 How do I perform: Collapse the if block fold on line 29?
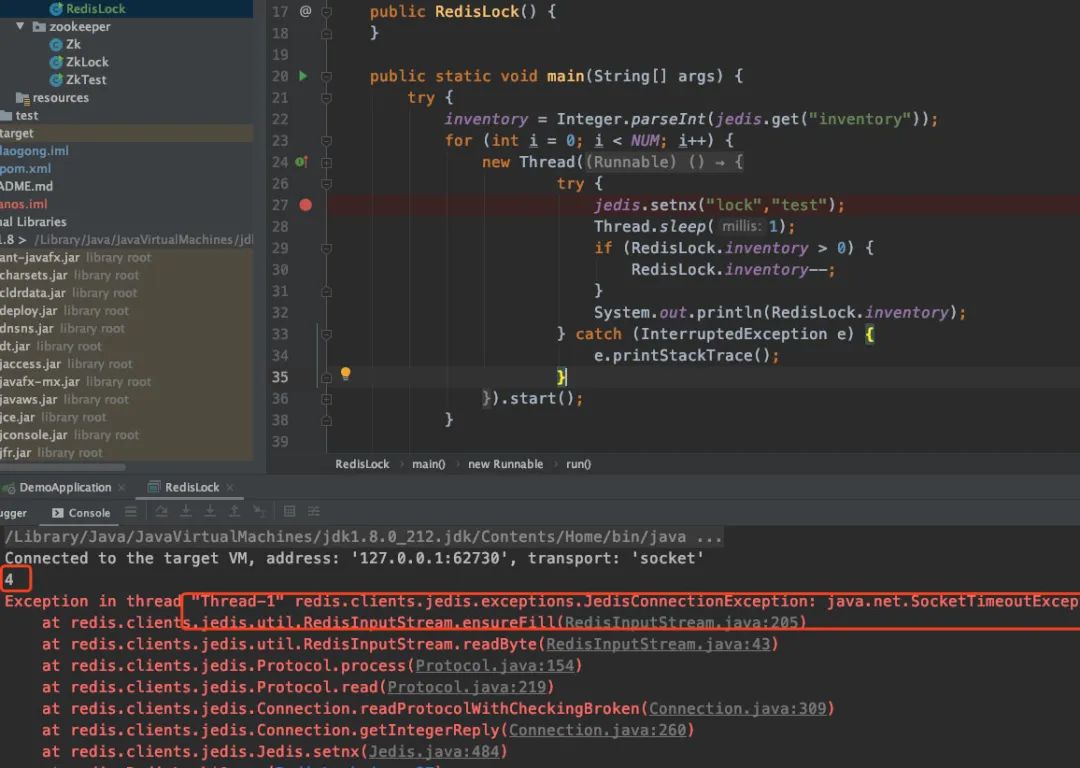tap(326, 248)
